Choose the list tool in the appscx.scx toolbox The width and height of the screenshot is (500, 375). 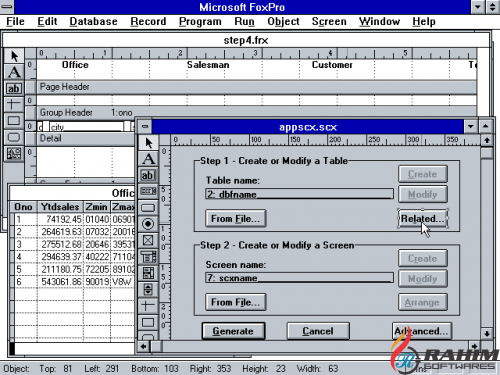148,273
